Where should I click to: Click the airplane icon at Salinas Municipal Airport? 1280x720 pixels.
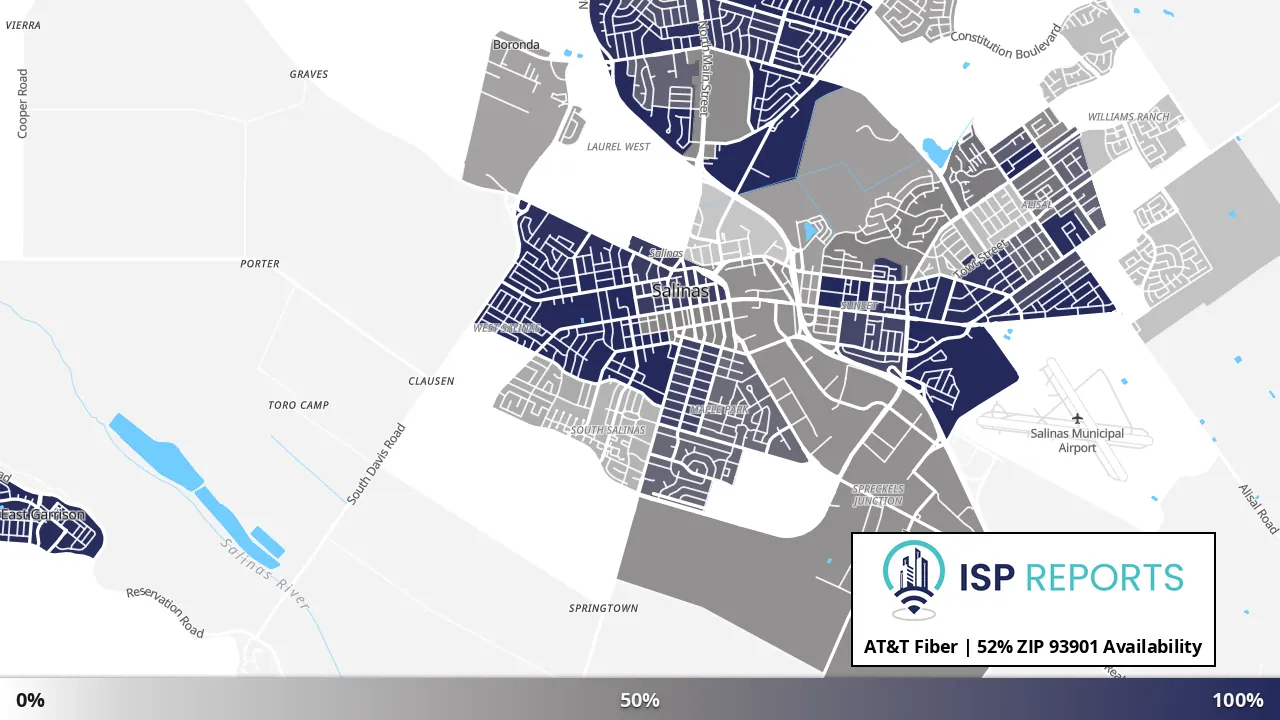tap(1077, 418)
